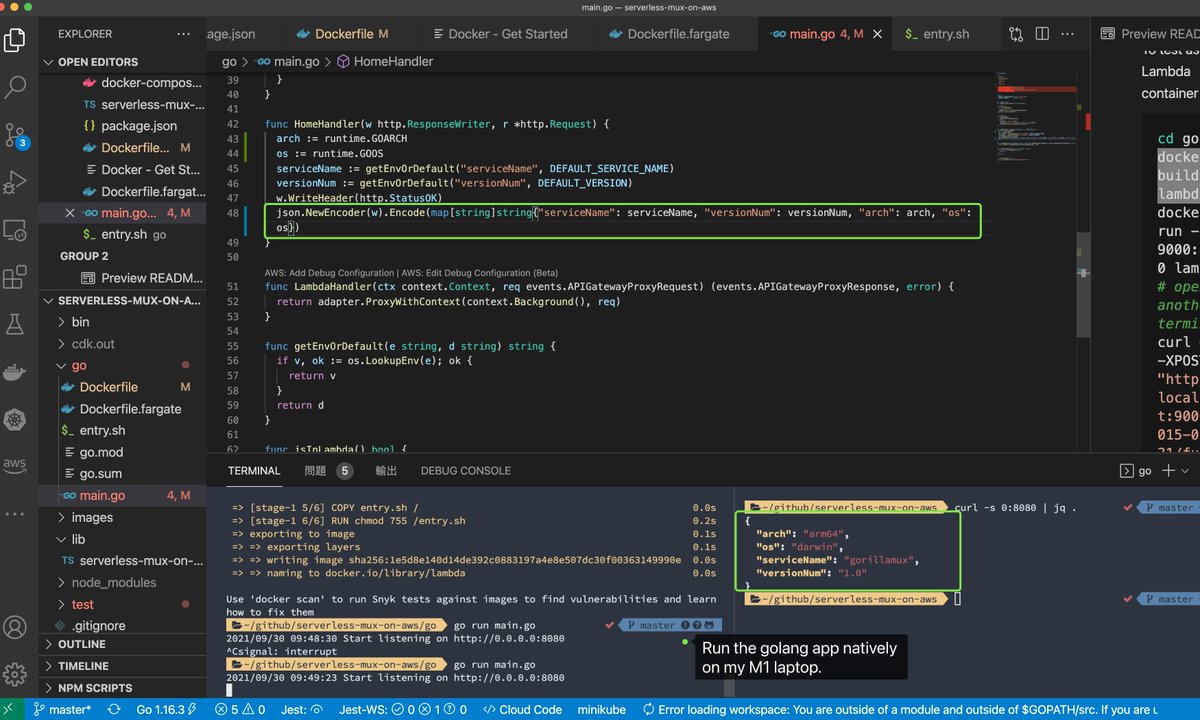This screenshot has width=1200, height=720.
Task: Switch to the entry.sh editor tab
Action: [945, 34]
